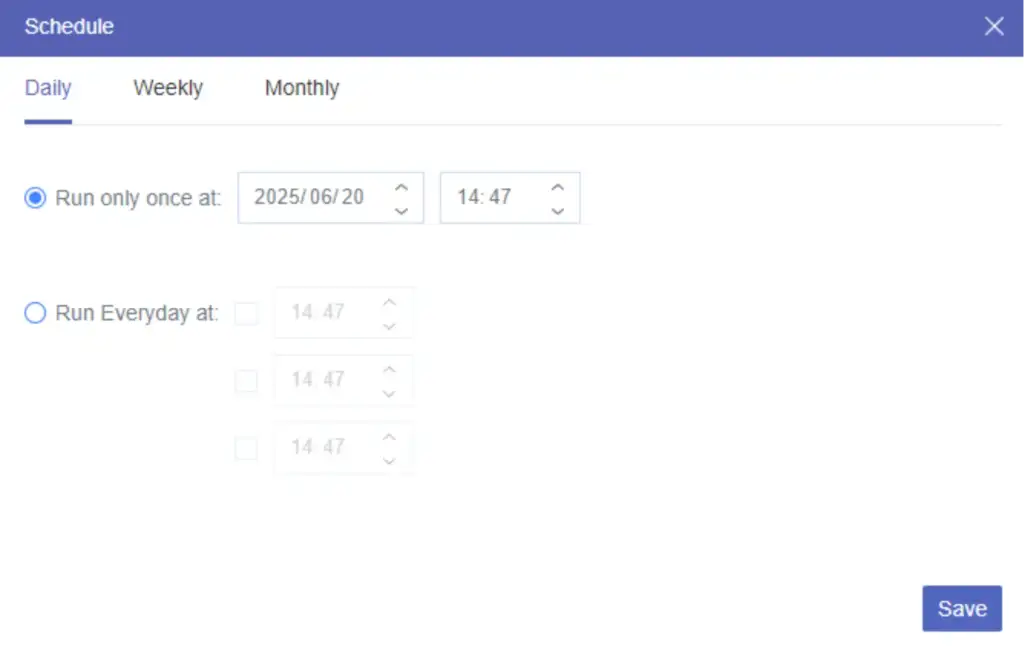This screenshot has height=661, width=1024.
Task: Enable the third everyday time slot
Action: coord(246,448)
